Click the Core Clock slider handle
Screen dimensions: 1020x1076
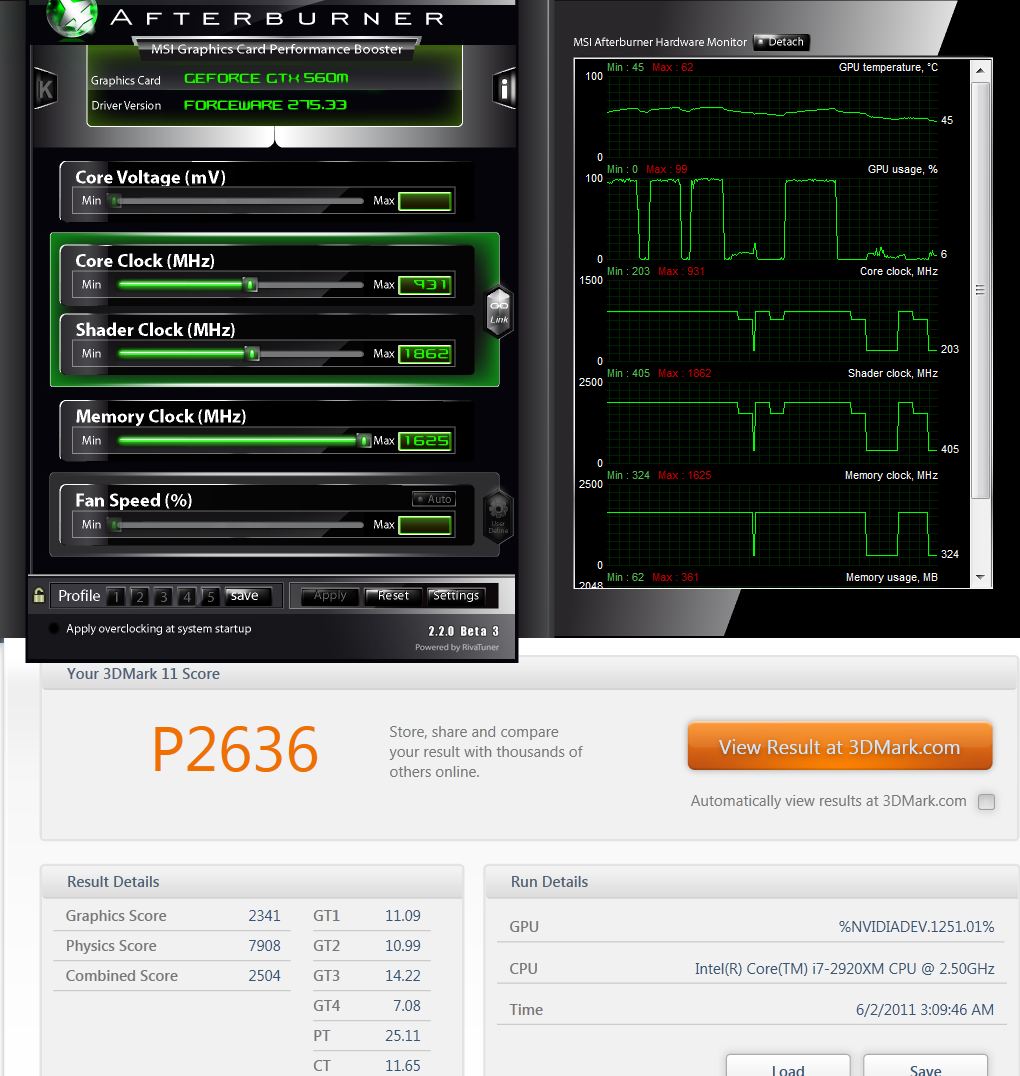click(251, 285)
